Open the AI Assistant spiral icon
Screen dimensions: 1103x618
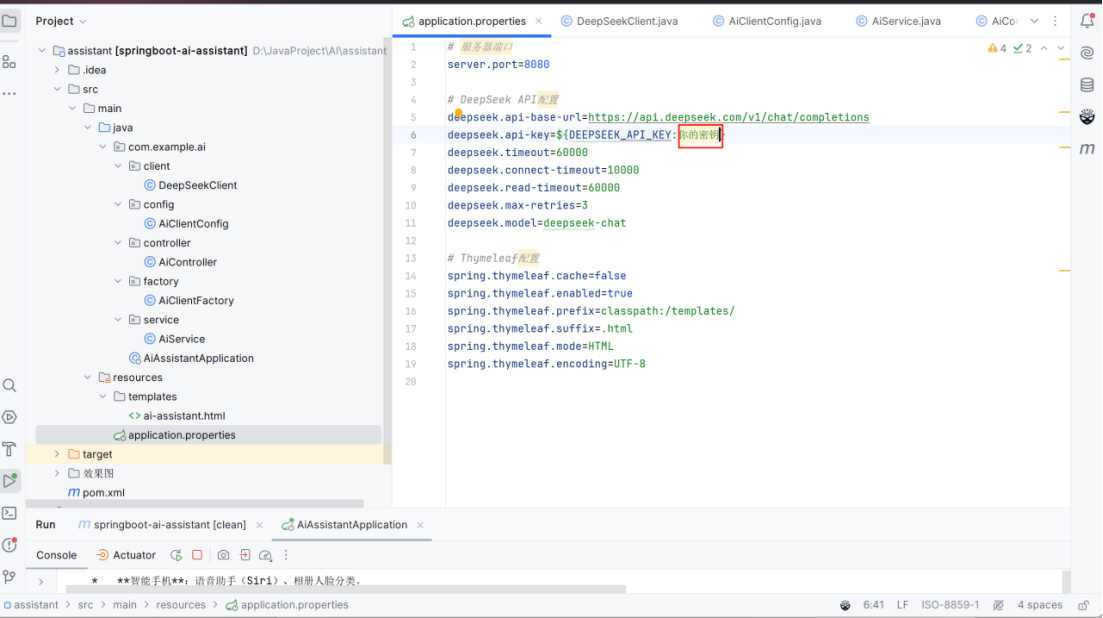pos(1087,53)
